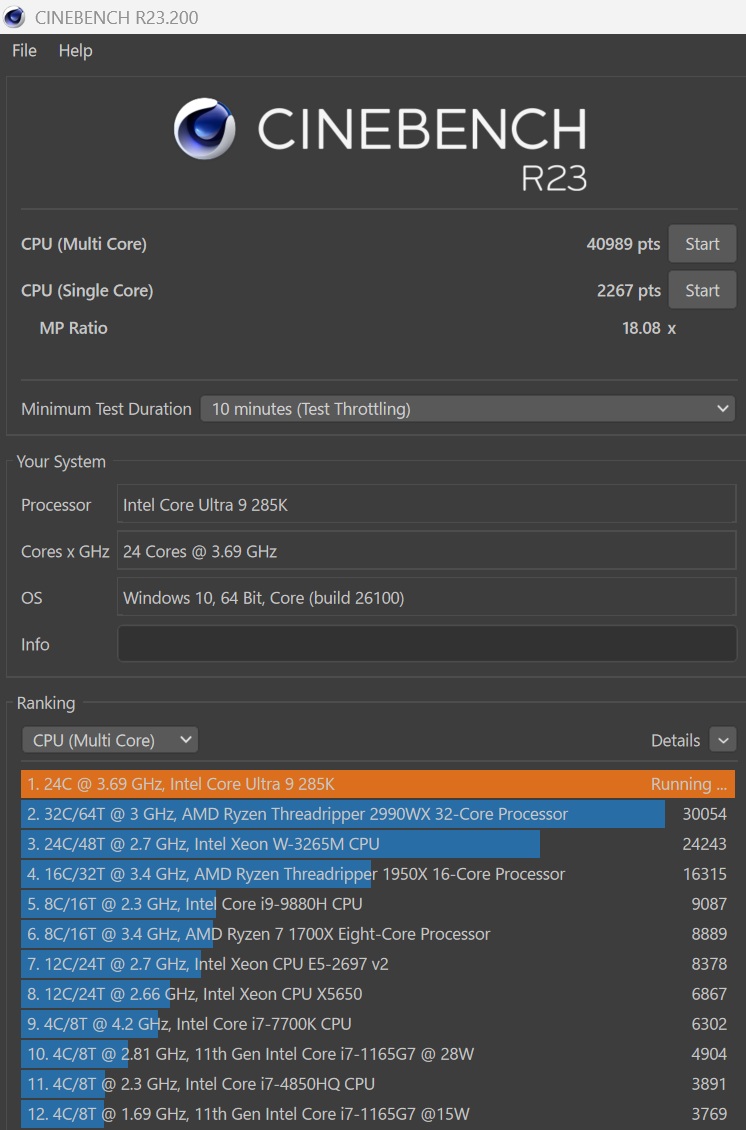Click the CPU (Single Core) test label
The width and height of the screenshot is (746, 1130).
87,290
